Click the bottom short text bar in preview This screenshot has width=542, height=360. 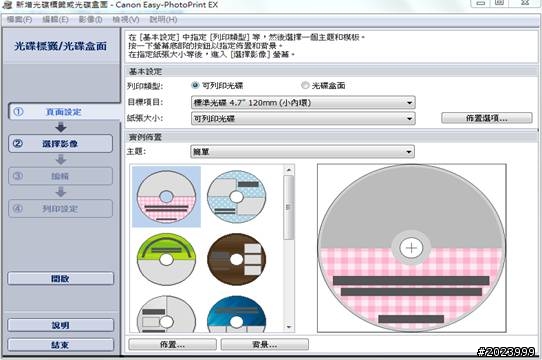411,319
